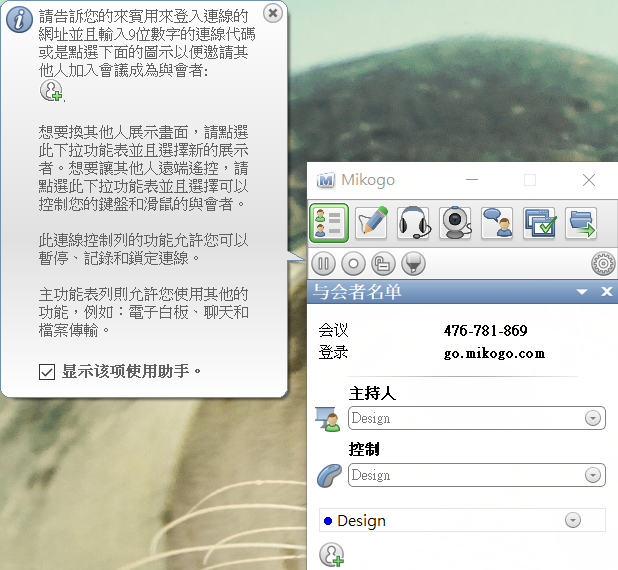Open the file transfer folder icon

point(581,223)
